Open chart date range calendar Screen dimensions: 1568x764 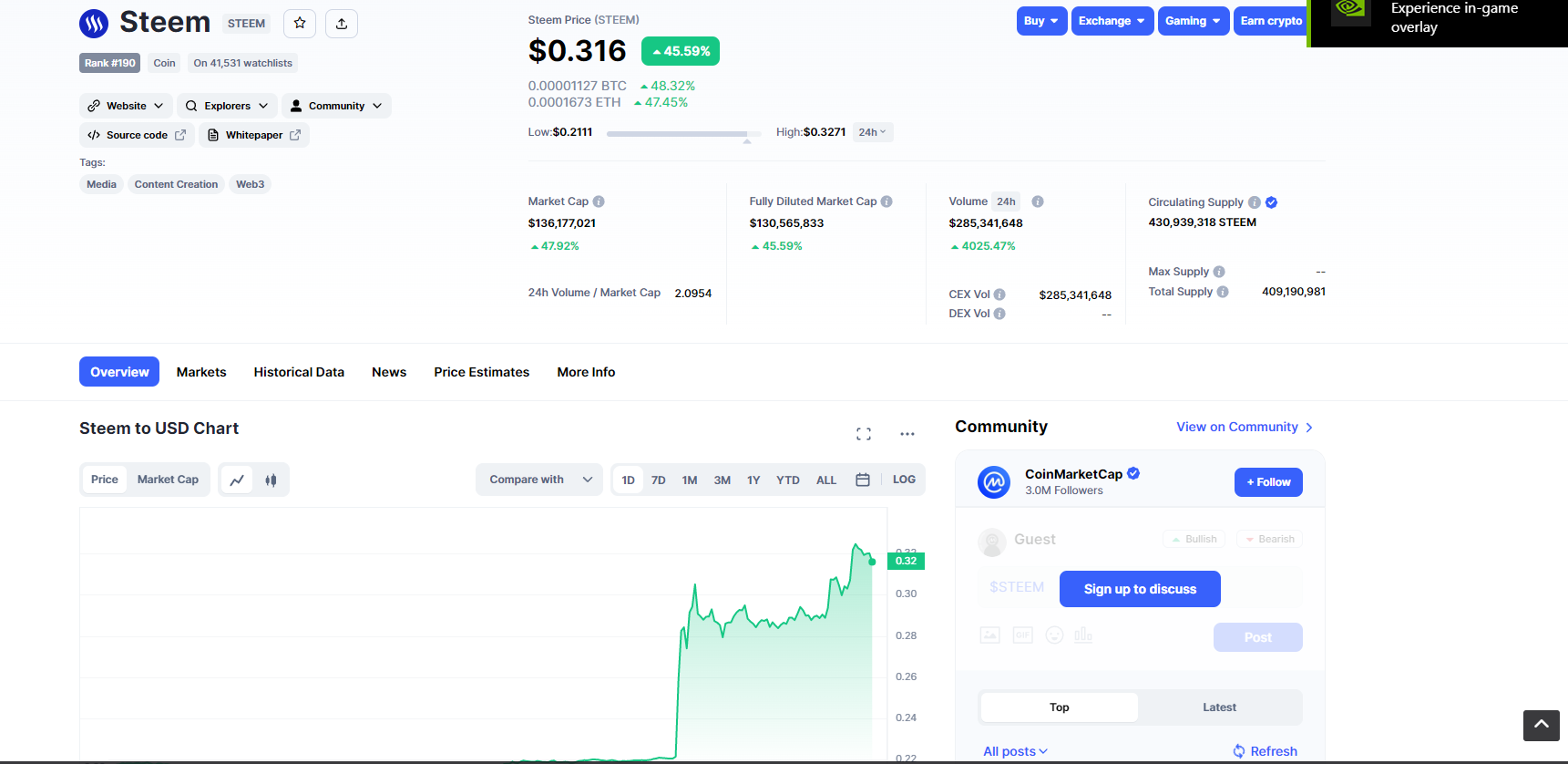863,480
